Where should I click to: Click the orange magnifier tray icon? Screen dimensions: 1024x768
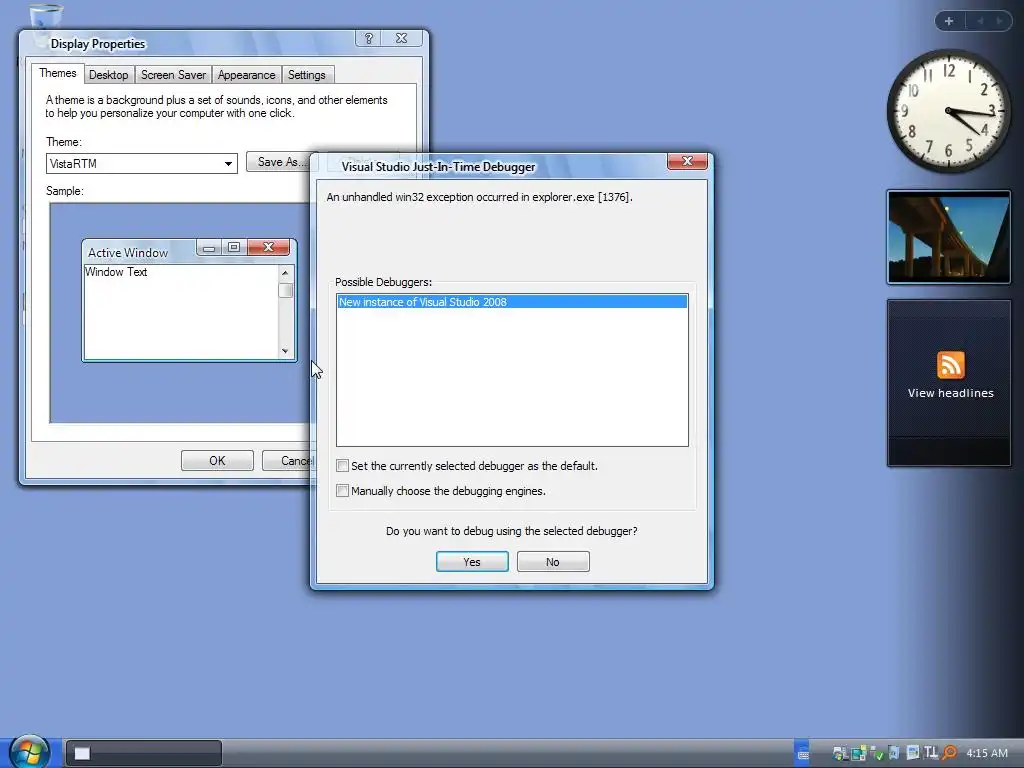pos(950,754)
